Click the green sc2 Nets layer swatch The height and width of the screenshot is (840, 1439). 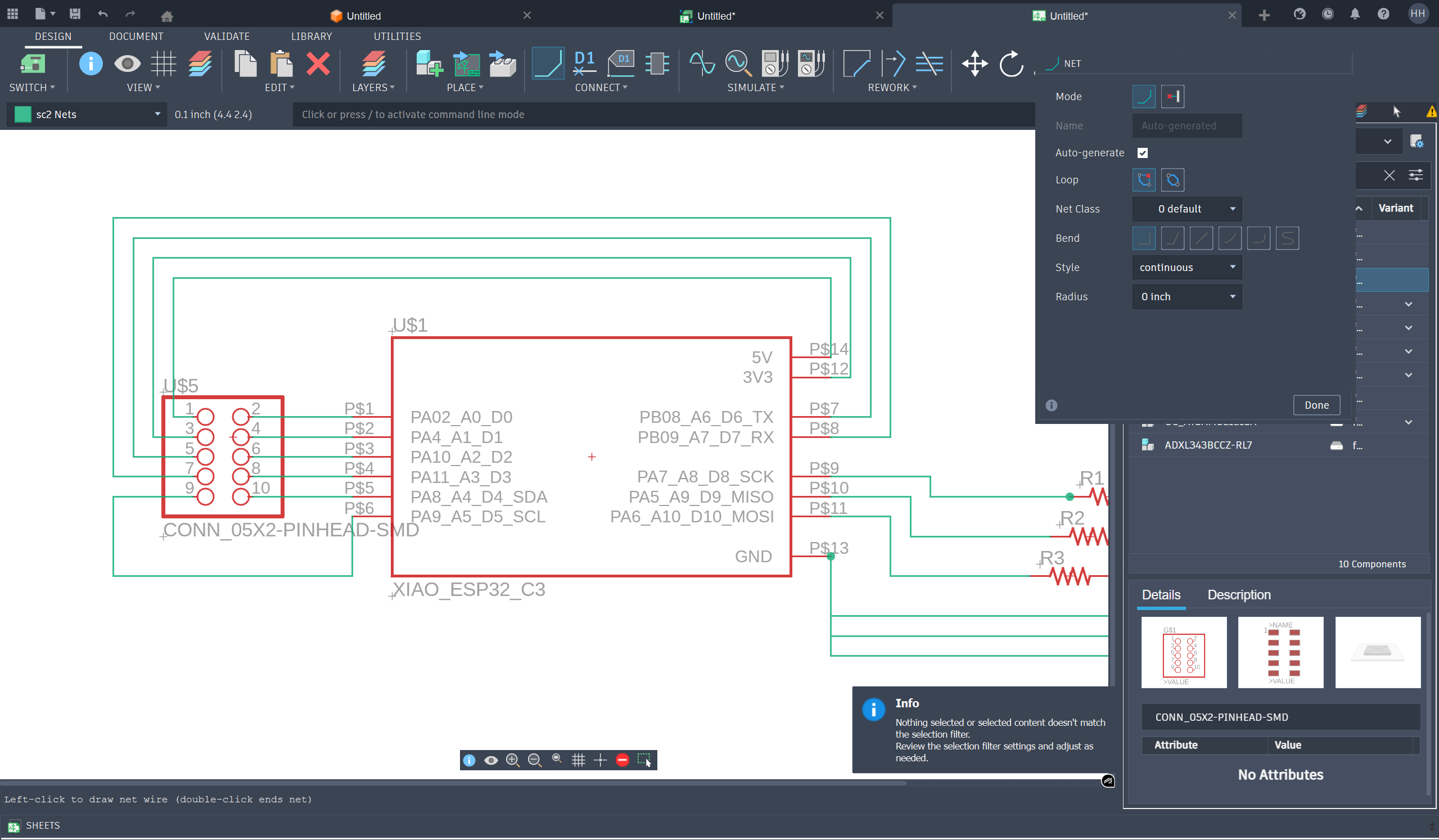click(22, 114)
